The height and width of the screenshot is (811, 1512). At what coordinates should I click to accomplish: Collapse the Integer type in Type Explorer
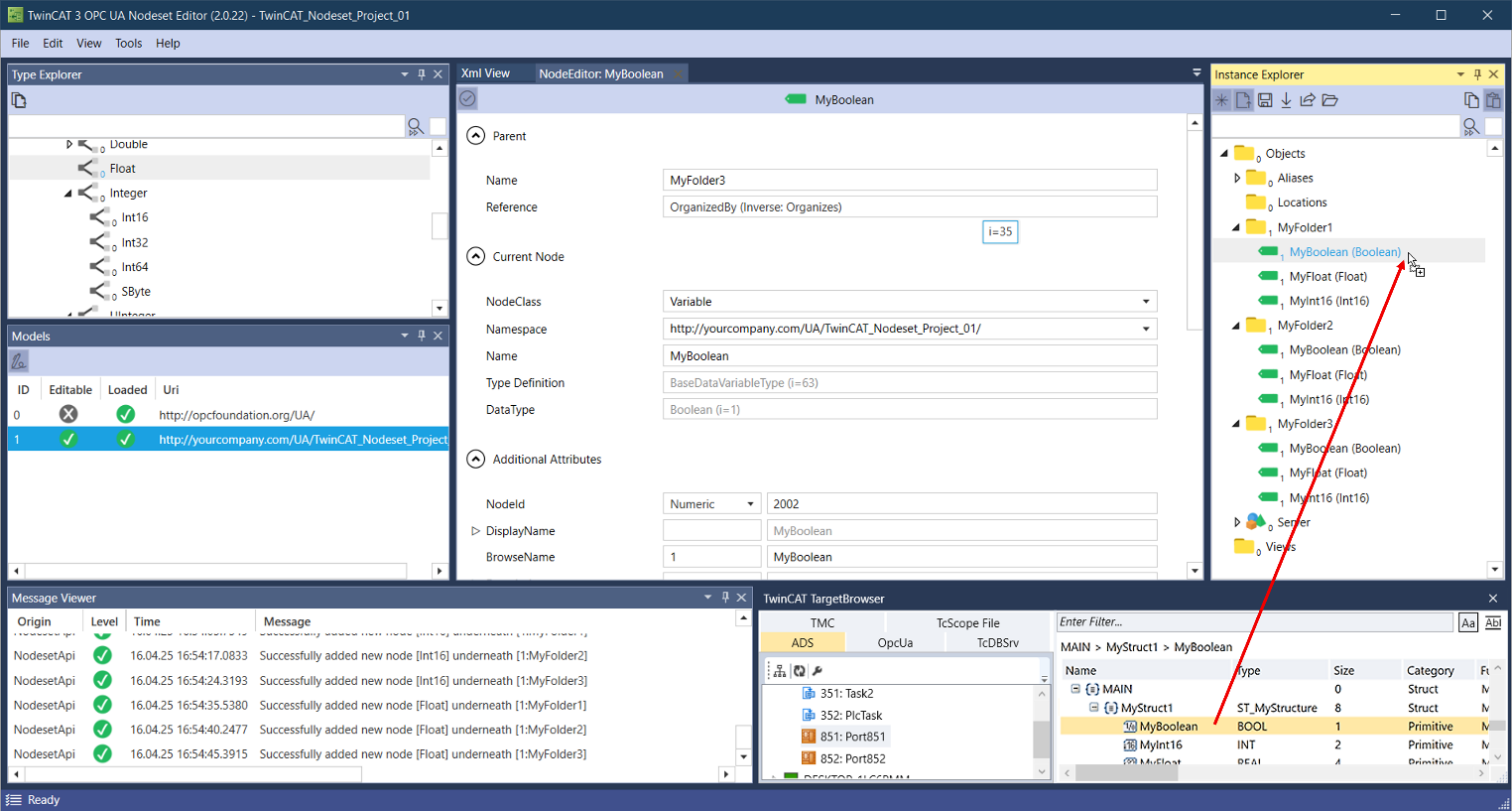tap(68, 194)
